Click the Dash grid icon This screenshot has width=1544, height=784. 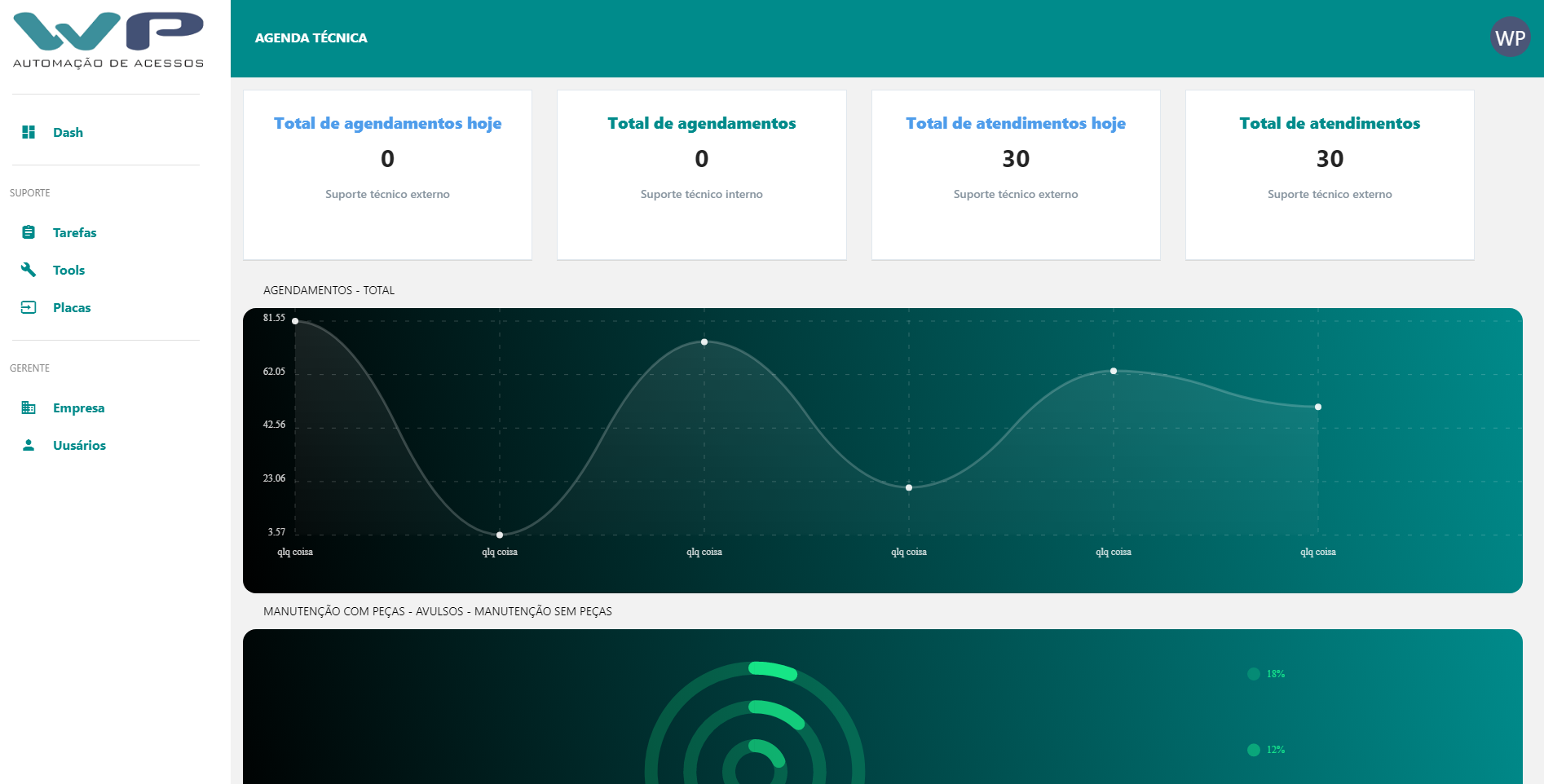coord(29,132)
